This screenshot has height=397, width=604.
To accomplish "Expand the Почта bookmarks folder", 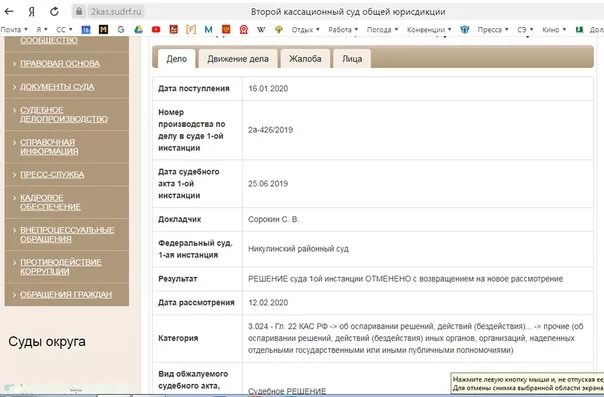I will [14, 29].
